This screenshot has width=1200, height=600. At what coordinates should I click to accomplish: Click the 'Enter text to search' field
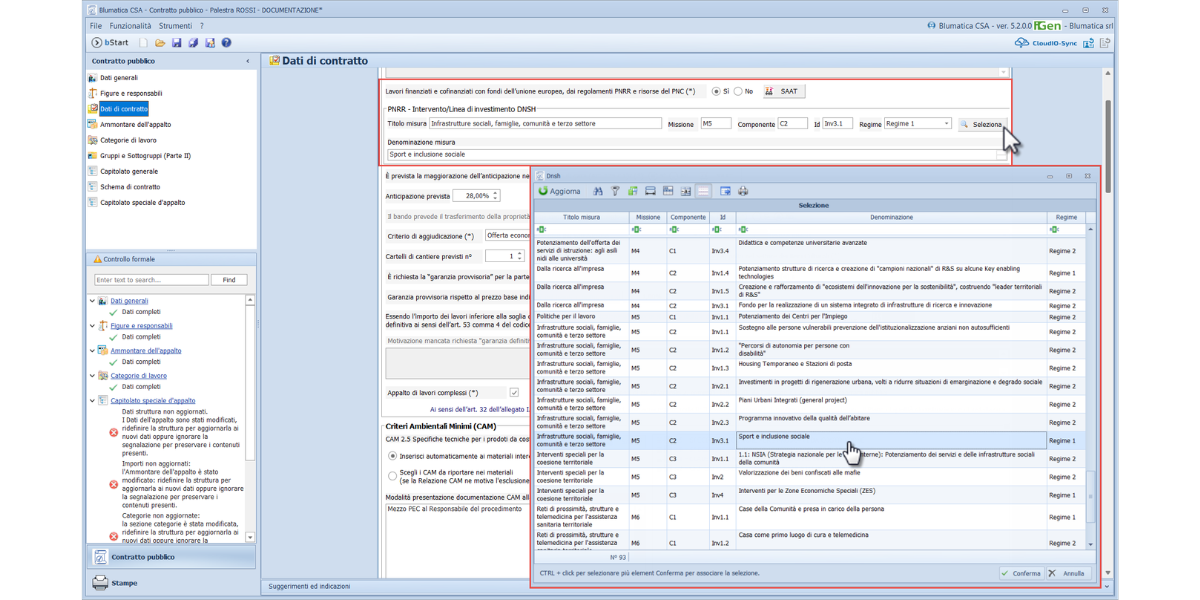point(151,280)
